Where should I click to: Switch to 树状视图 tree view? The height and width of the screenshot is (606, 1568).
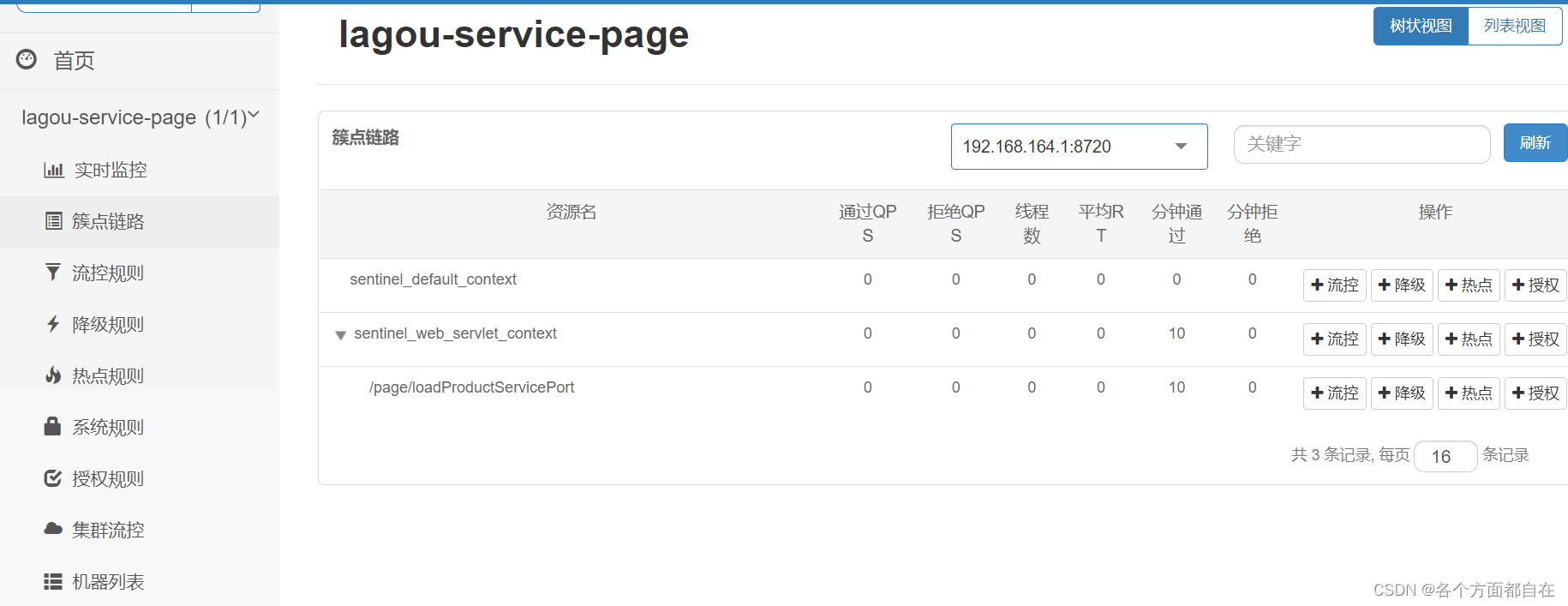coord(1421,26)
